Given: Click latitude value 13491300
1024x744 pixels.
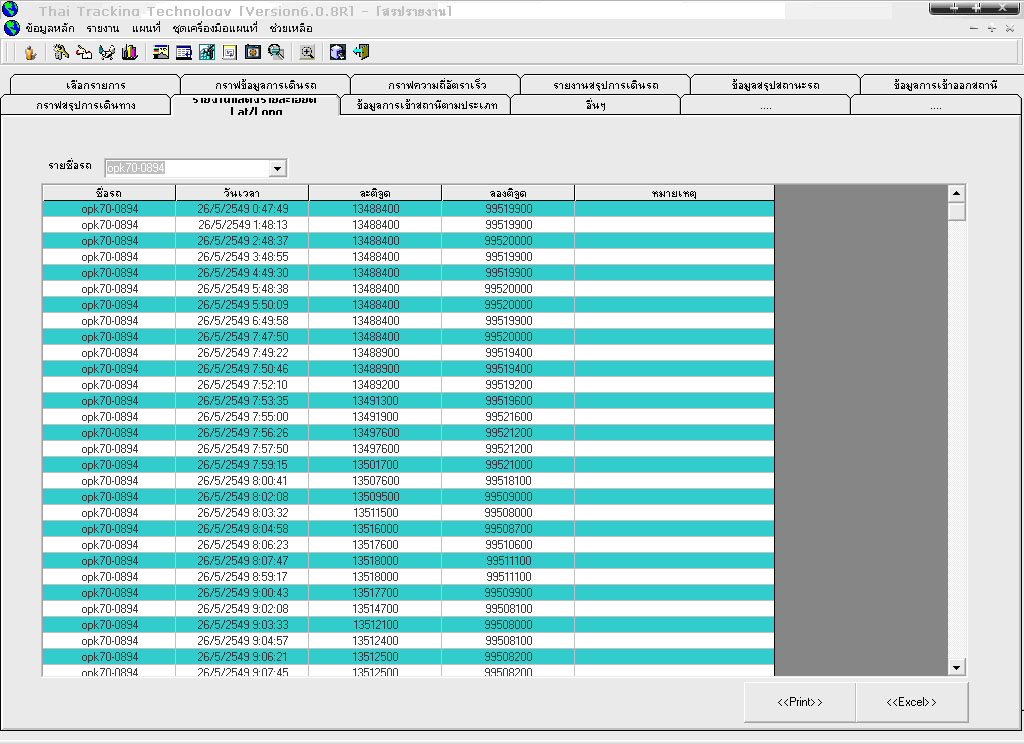Looking at the screenshot, I should coord(376,401).
